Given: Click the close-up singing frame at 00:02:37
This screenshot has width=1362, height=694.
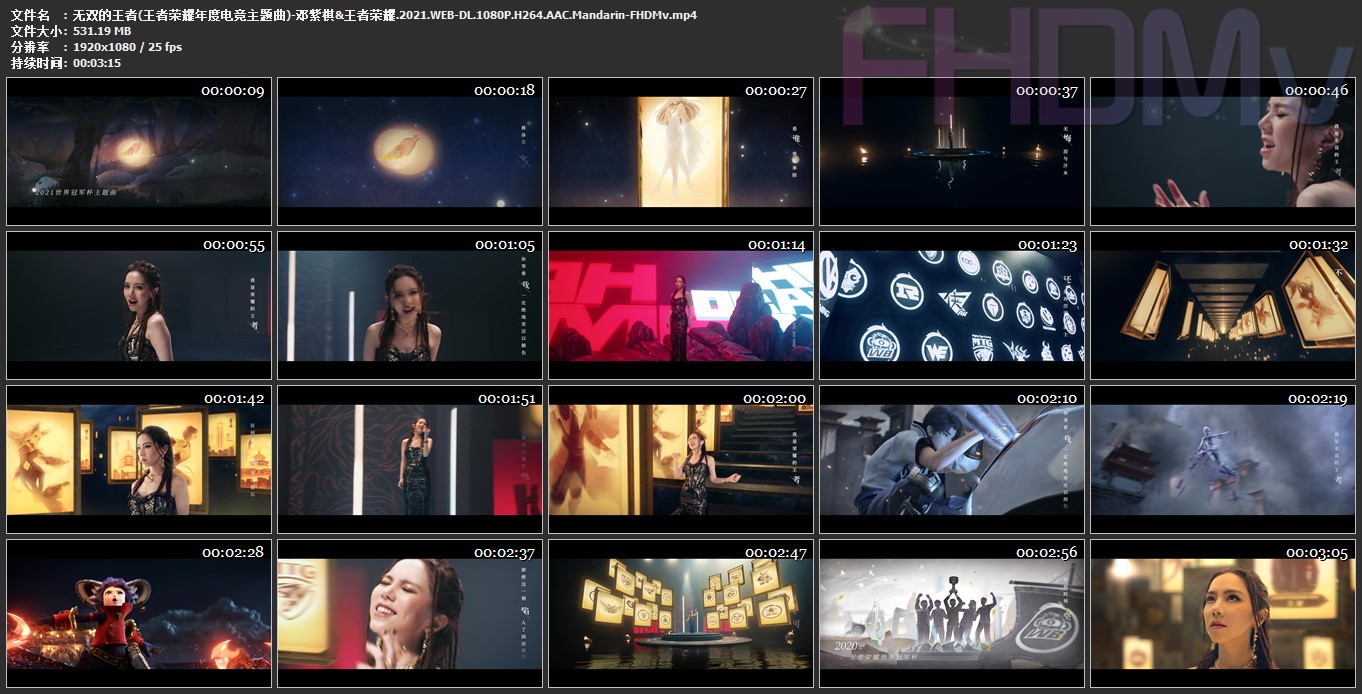Looking at the screenshot, I should (x=410, y=614).
